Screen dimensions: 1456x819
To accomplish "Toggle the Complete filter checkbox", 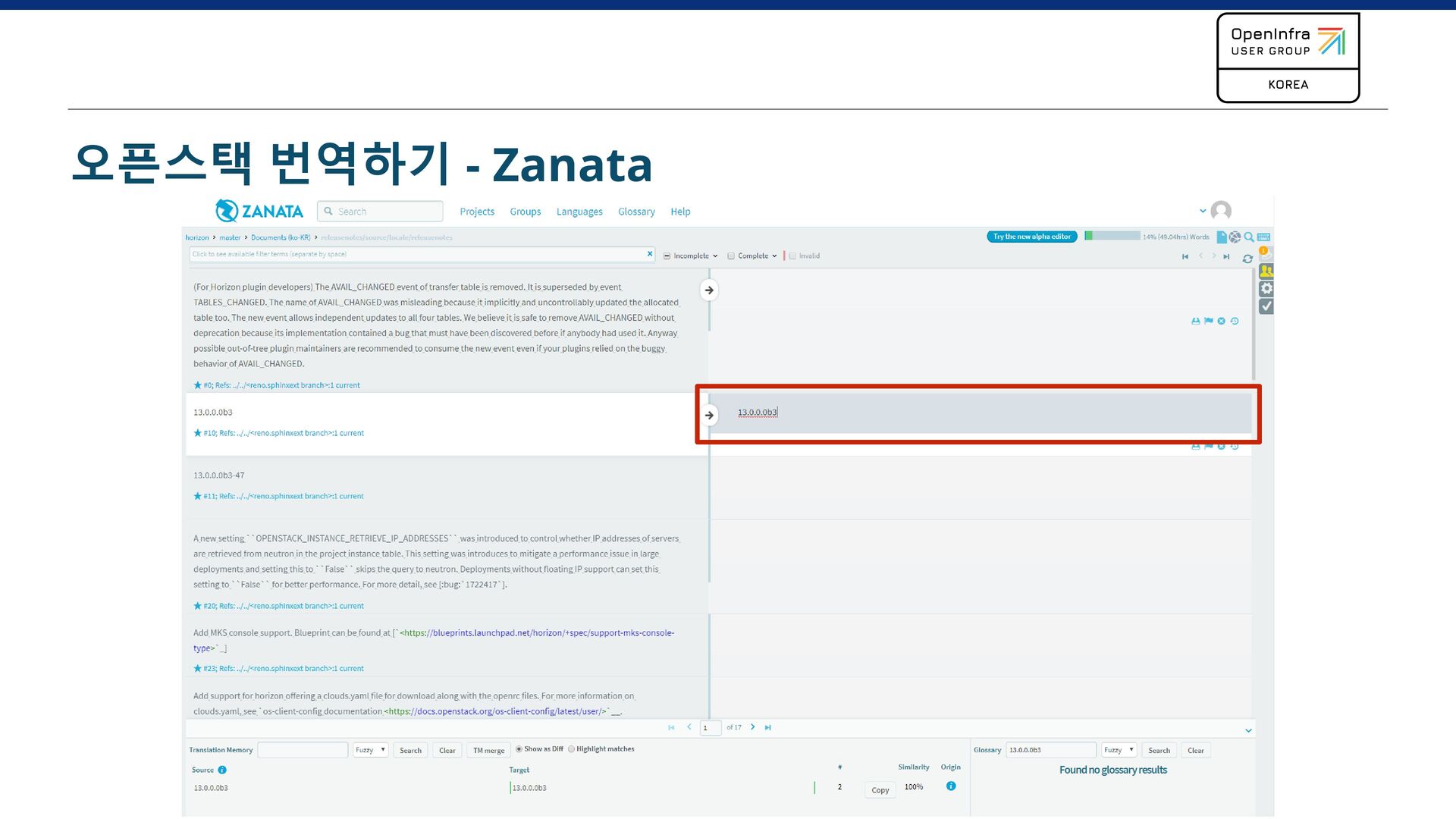I will 731,256.
